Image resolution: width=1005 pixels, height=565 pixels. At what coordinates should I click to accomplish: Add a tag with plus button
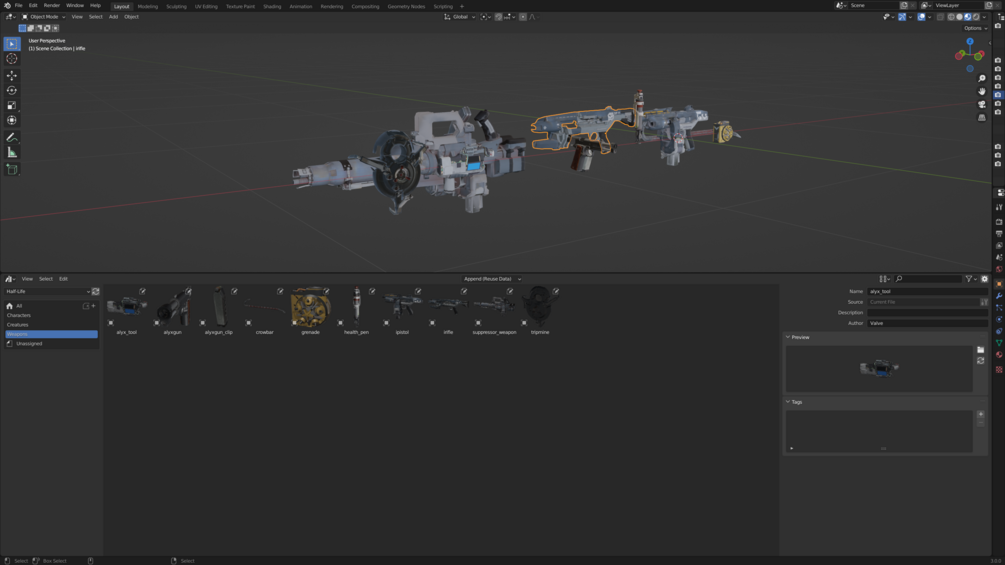click(981, 414)
